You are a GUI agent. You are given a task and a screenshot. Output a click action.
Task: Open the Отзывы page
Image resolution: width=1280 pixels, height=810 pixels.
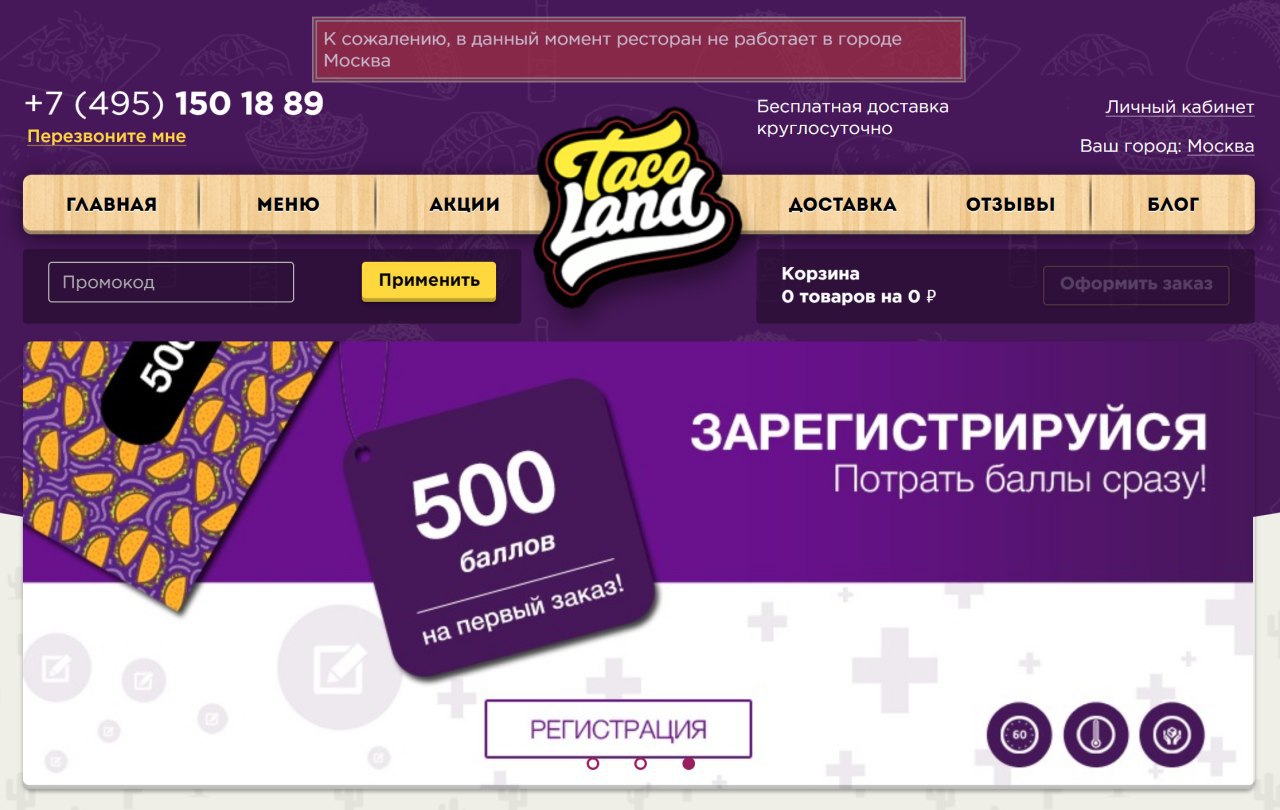tap(1010, 204)
